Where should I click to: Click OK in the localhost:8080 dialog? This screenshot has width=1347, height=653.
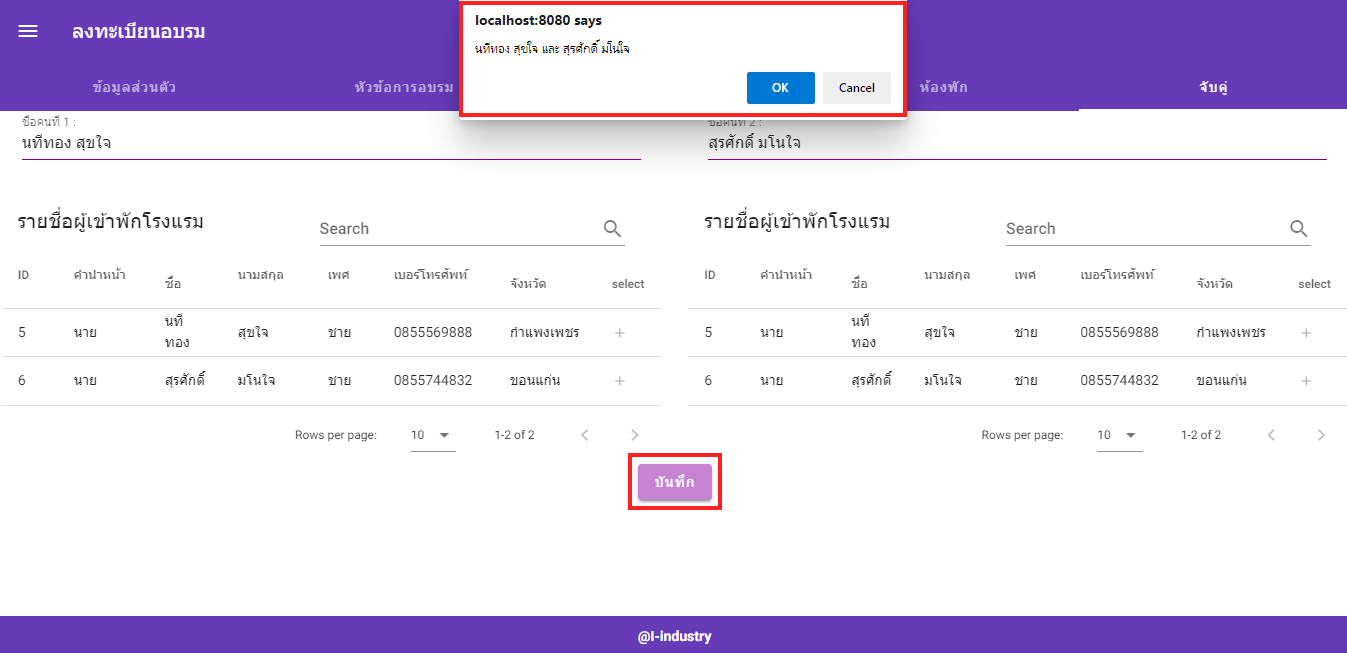tap(780, 87)
